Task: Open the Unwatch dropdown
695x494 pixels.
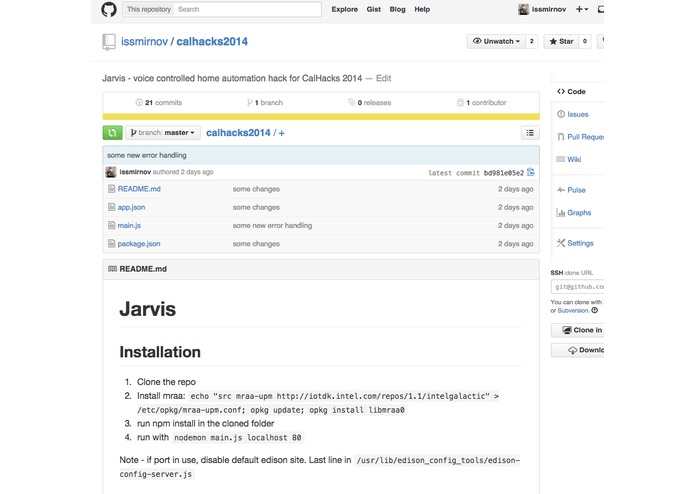Action: pyautogui.click(x=496, y=41)
